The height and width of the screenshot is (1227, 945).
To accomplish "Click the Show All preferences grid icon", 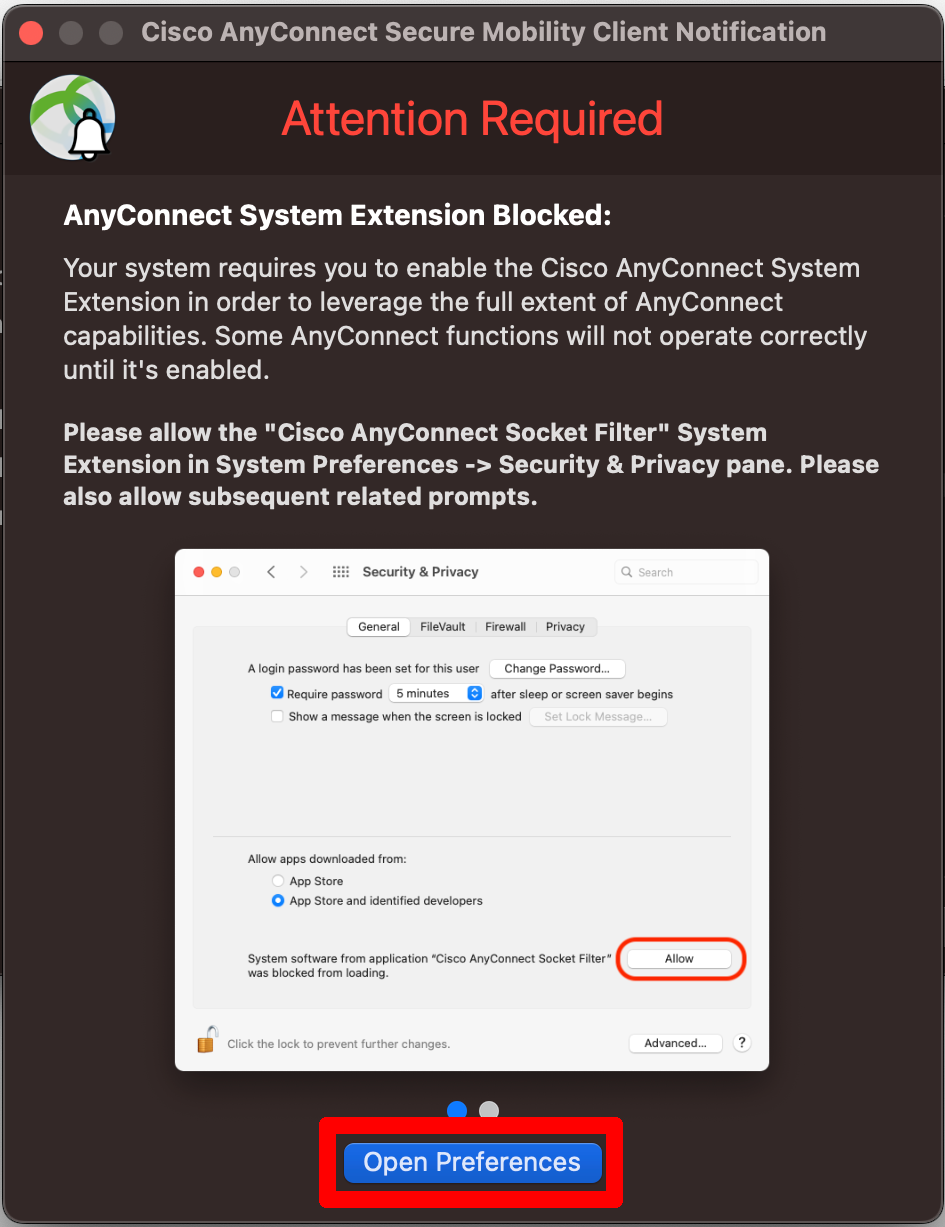I will 340,571.
